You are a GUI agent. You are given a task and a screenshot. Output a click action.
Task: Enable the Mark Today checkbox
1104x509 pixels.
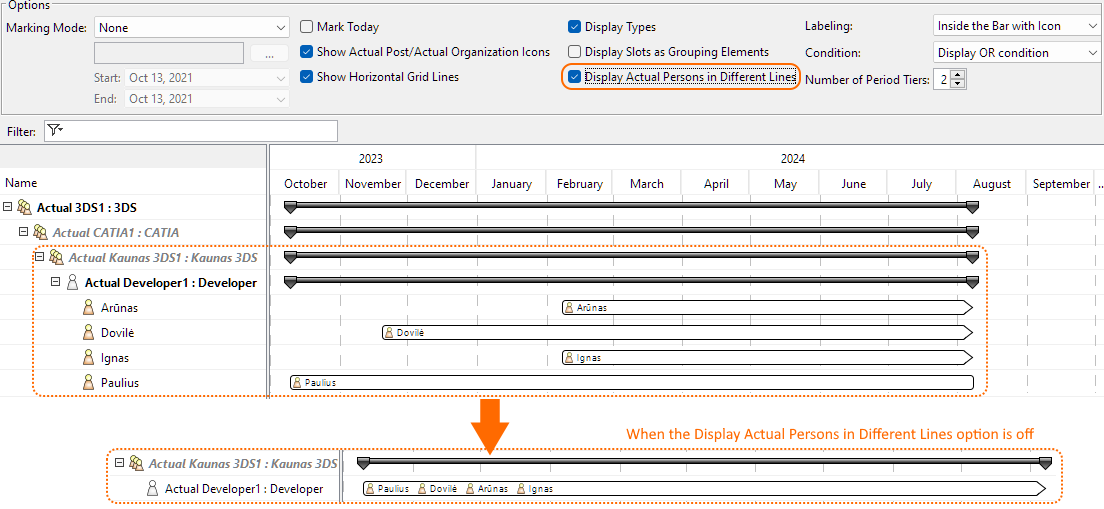pyautogui.click(x=307, y=27)
